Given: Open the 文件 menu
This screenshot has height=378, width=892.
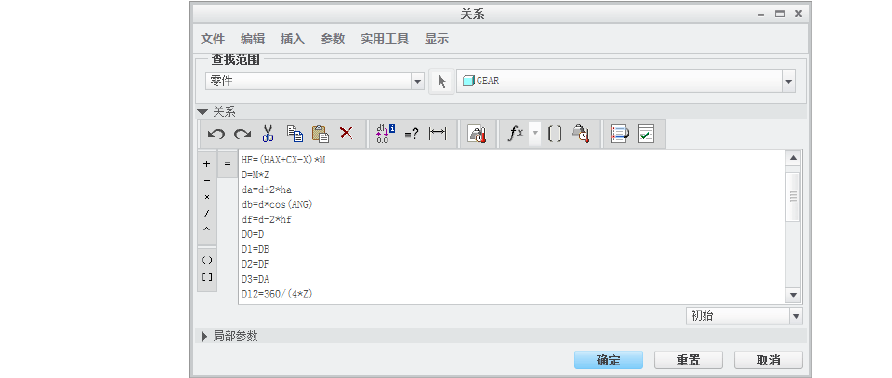Looking at the screenshot, I should (x=213, y=39).
